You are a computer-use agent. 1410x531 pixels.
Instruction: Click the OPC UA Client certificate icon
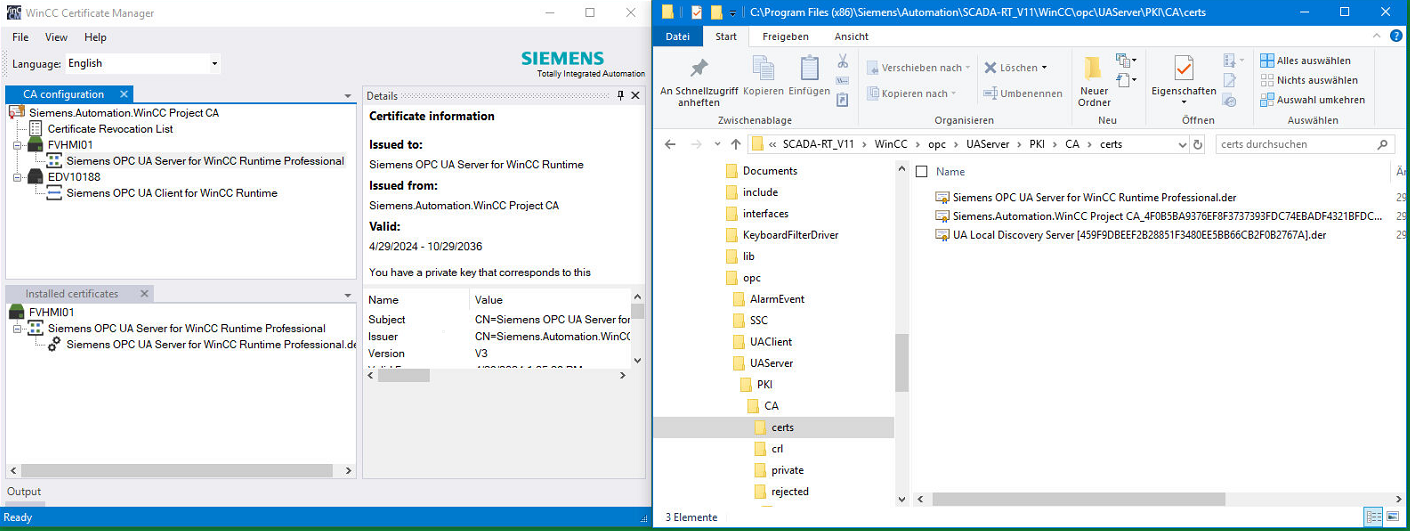coord(55,193)
